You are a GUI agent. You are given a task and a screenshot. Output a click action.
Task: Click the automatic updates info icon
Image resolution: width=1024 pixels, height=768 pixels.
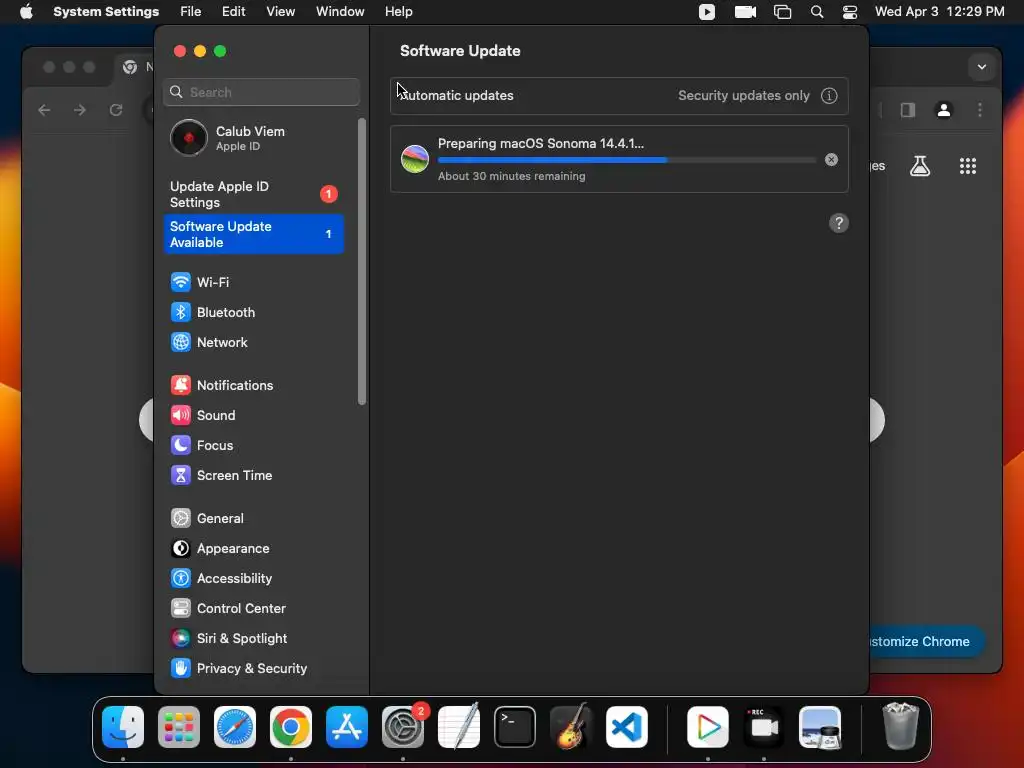click(x=829, y=95)
